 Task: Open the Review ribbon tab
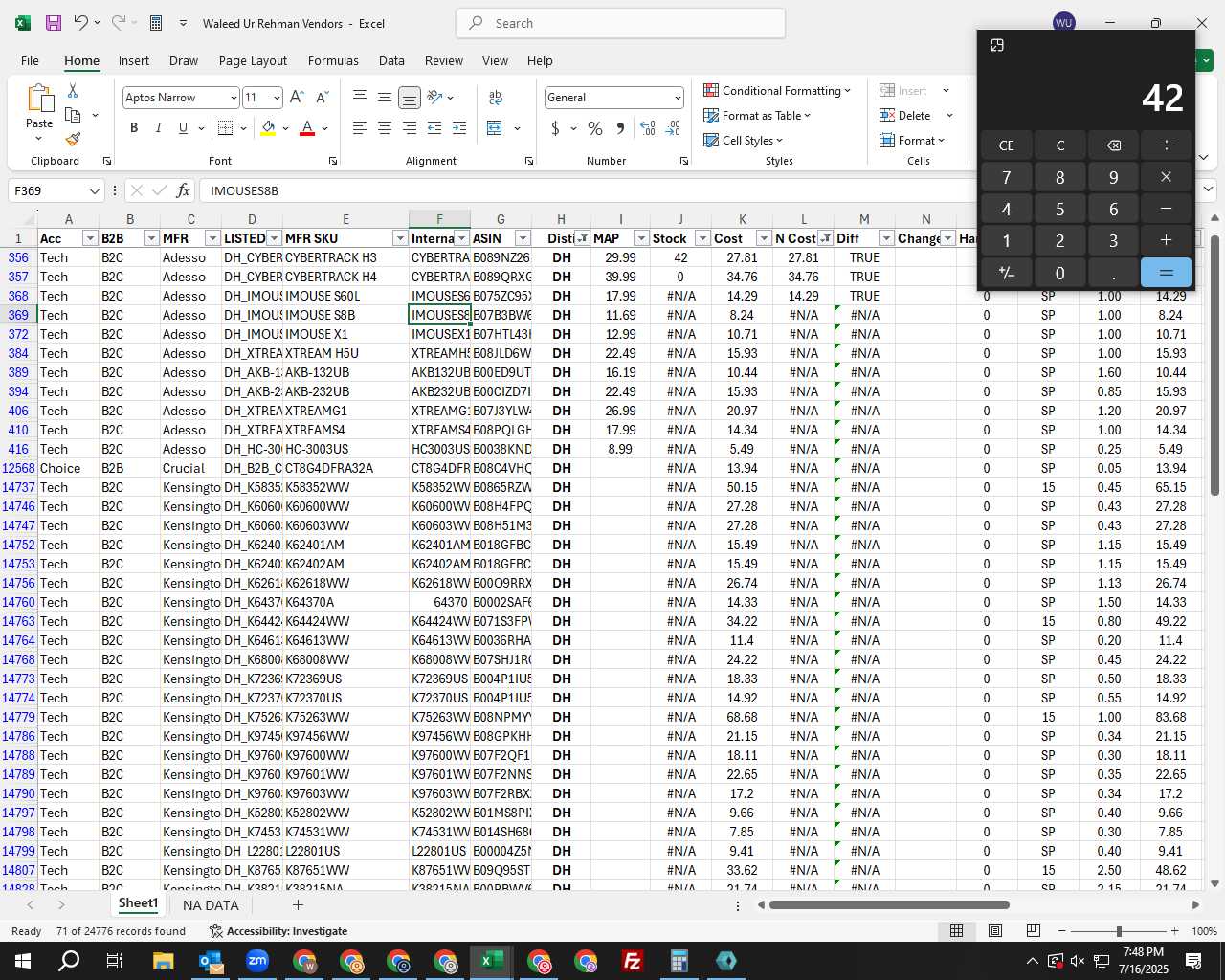tap(444, 60)
